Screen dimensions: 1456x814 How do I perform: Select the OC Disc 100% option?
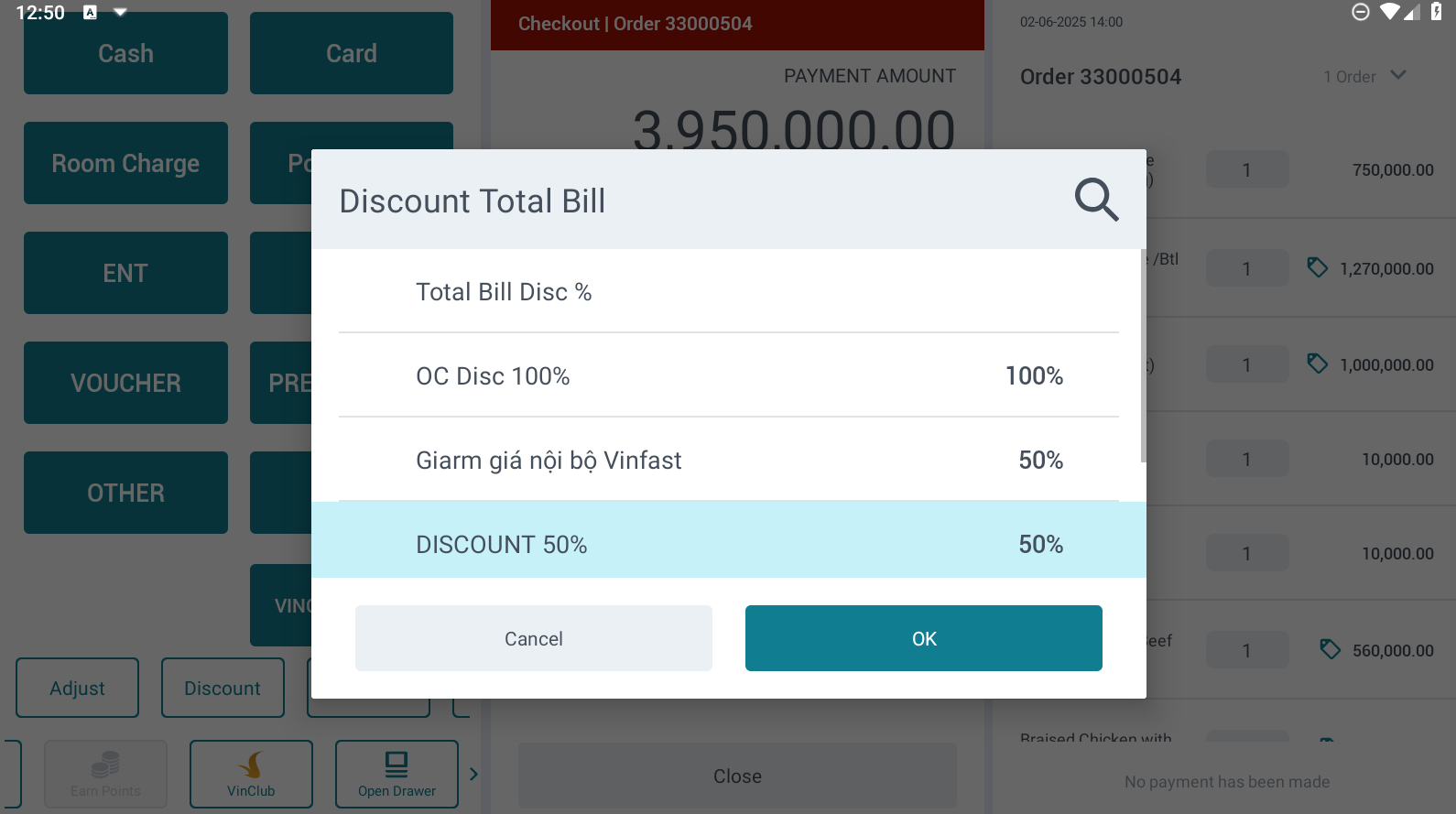728,375
